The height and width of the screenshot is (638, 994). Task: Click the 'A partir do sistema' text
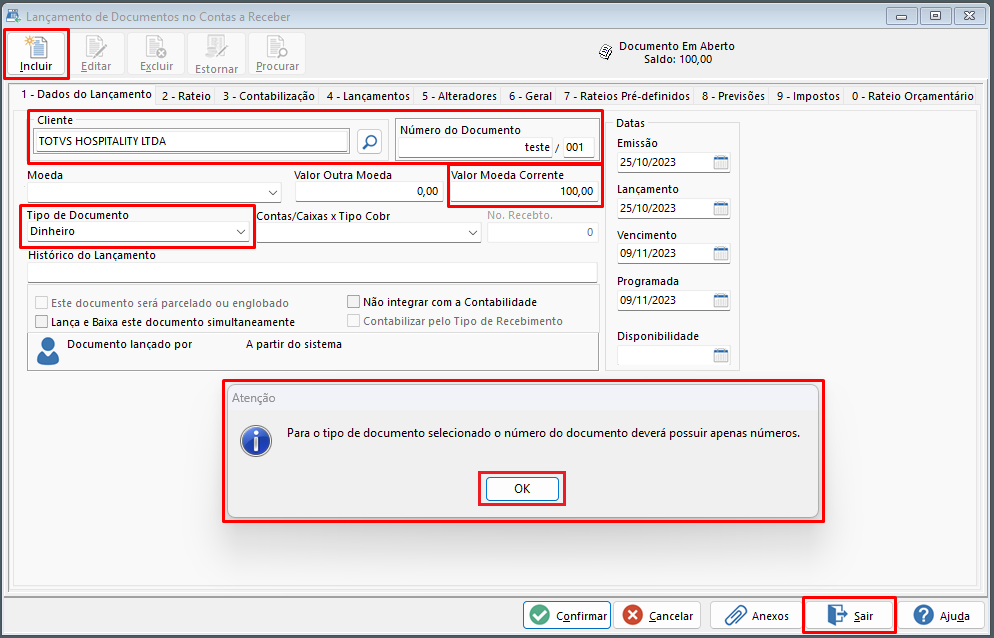tap(294, 344)
